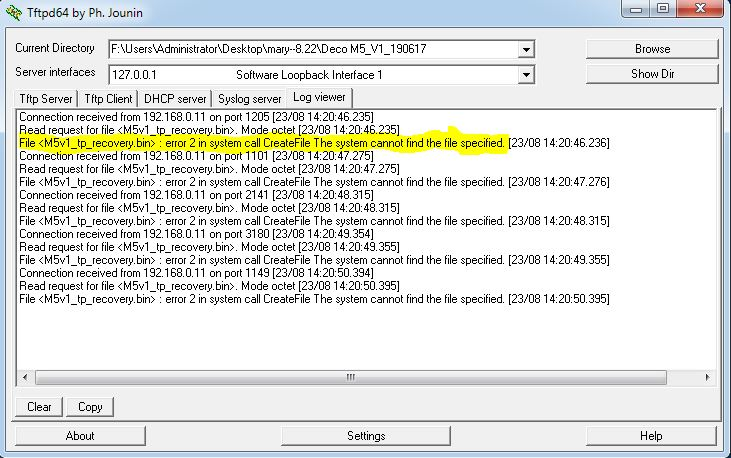Click the Current Directory path field

click(313, 49)
